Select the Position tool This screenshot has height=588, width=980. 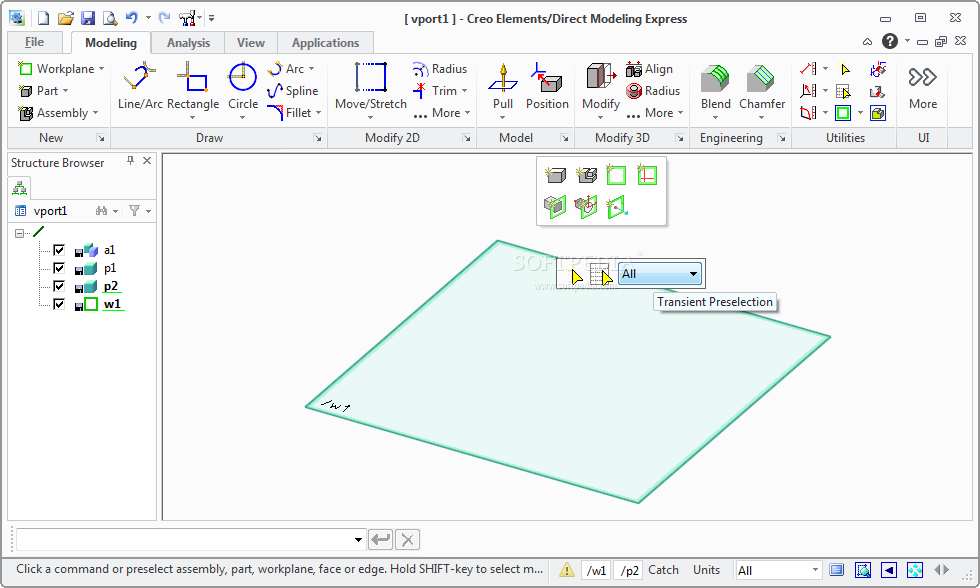click(547, 87)
